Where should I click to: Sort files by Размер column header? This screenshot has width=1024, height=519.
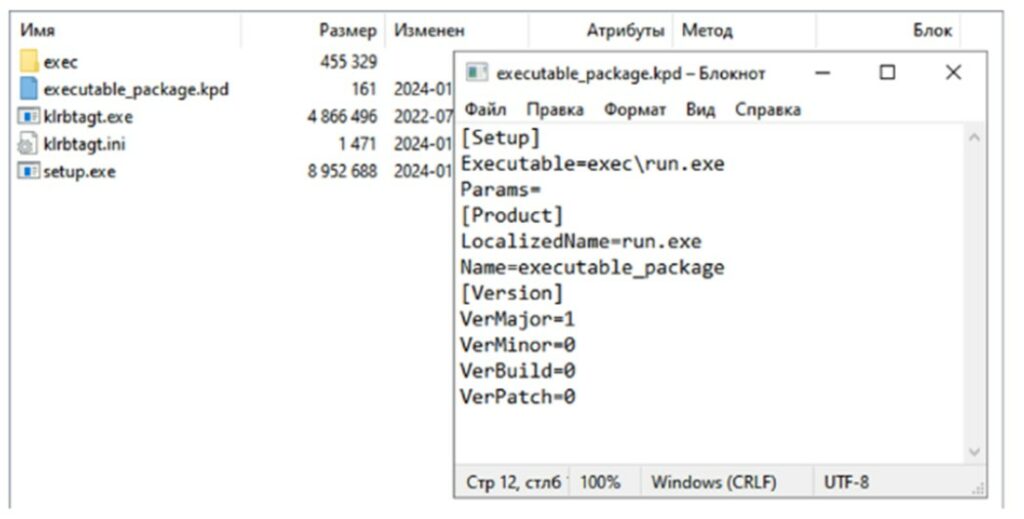click(347, 31)
